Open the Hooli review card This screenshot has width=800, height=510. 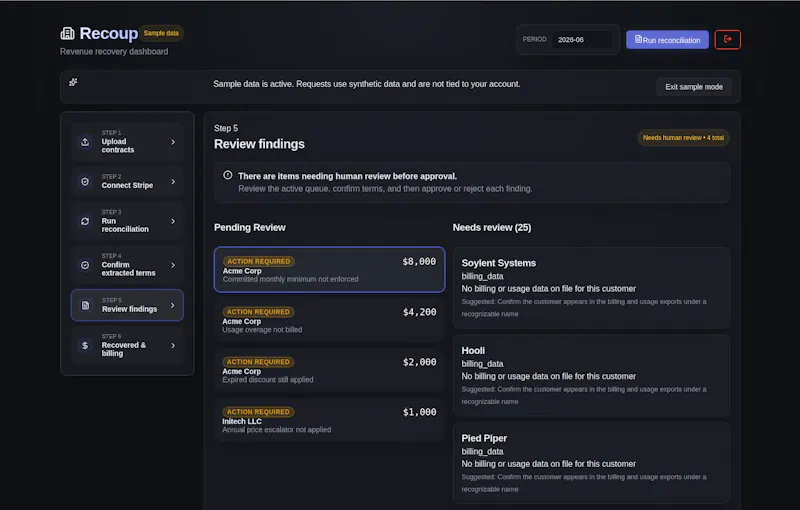591,375
